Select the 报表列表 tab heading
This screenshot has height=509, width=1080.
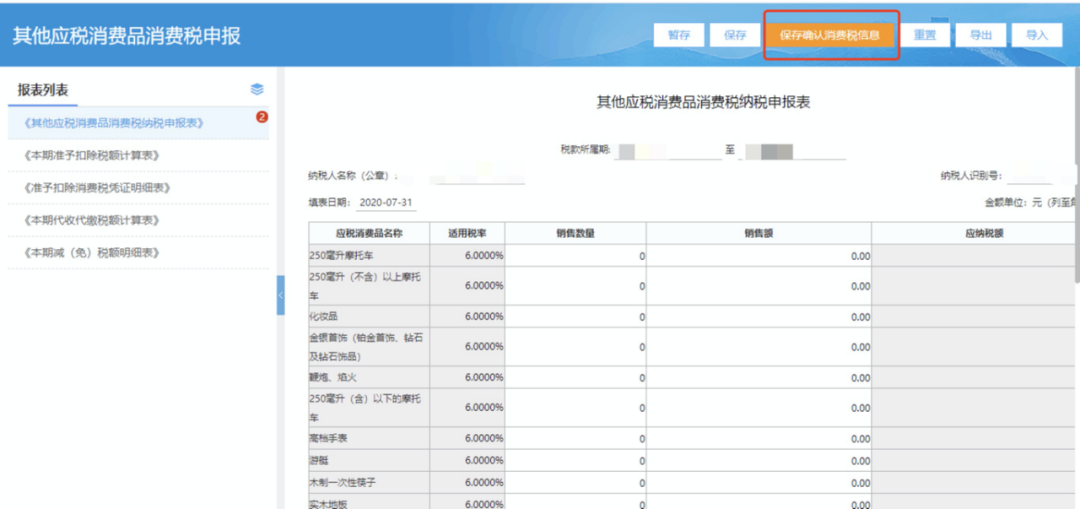coord(43,90)
